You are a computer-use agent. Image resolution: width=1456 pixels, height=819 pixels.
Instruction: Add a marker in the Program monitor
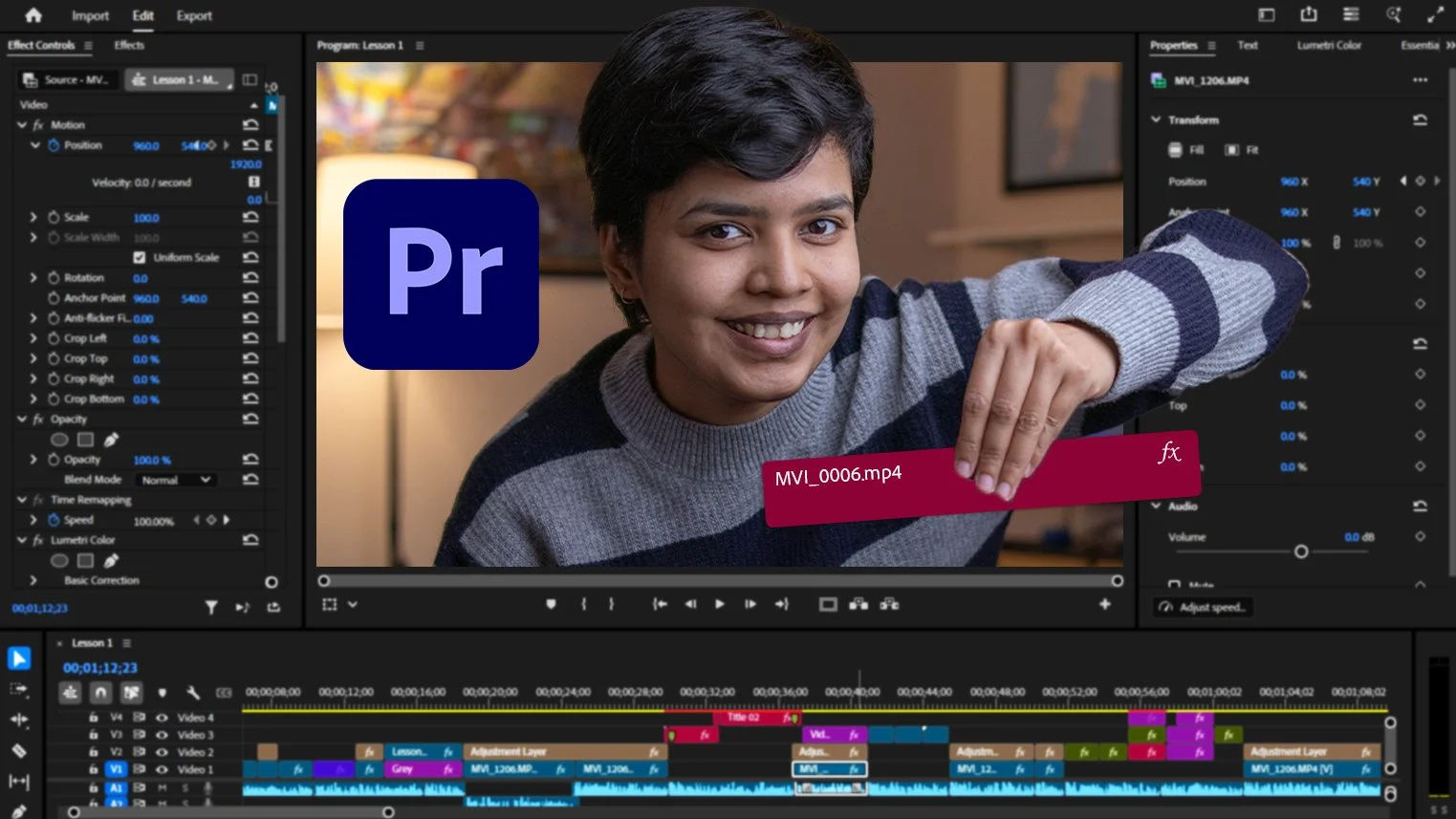point(551,604)
